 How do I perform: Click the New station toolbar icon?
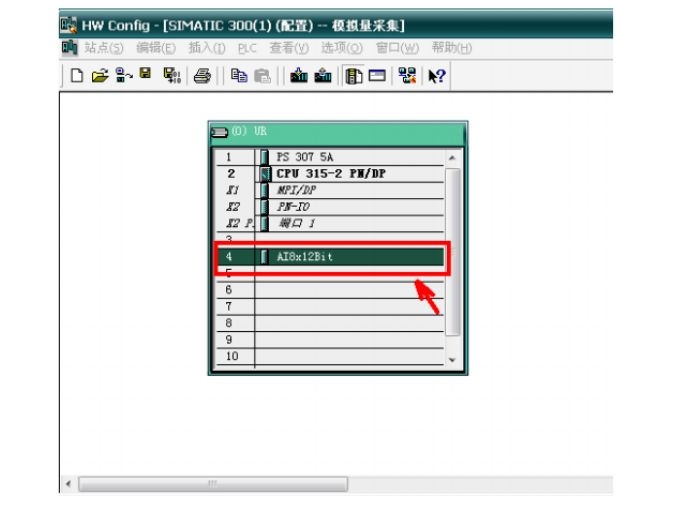pos(76,76)
